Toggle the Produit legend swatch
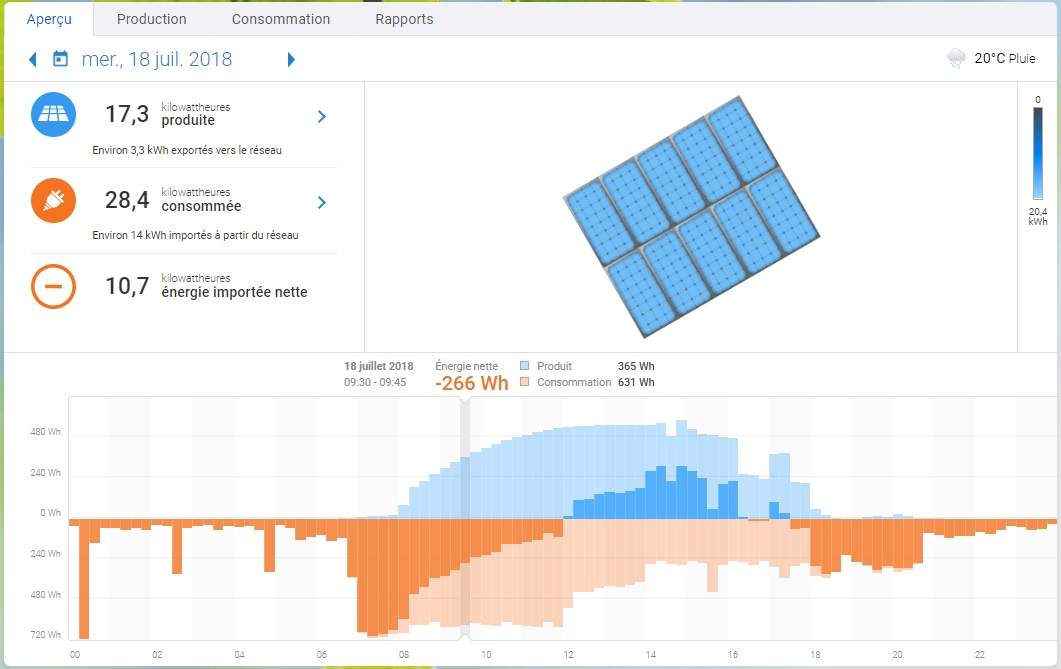The image size is (1061, 669). [524, 366]
